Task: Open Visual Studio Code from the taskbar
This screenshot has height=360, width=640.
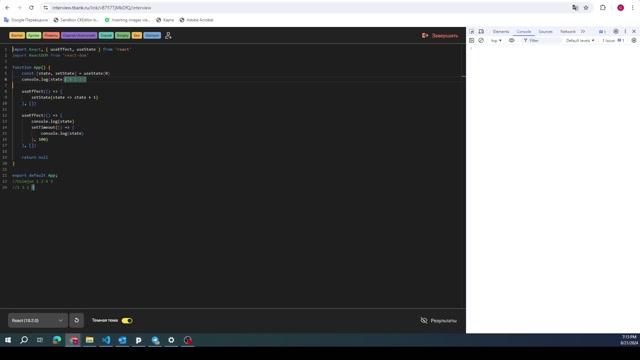Action: point(106,340)
